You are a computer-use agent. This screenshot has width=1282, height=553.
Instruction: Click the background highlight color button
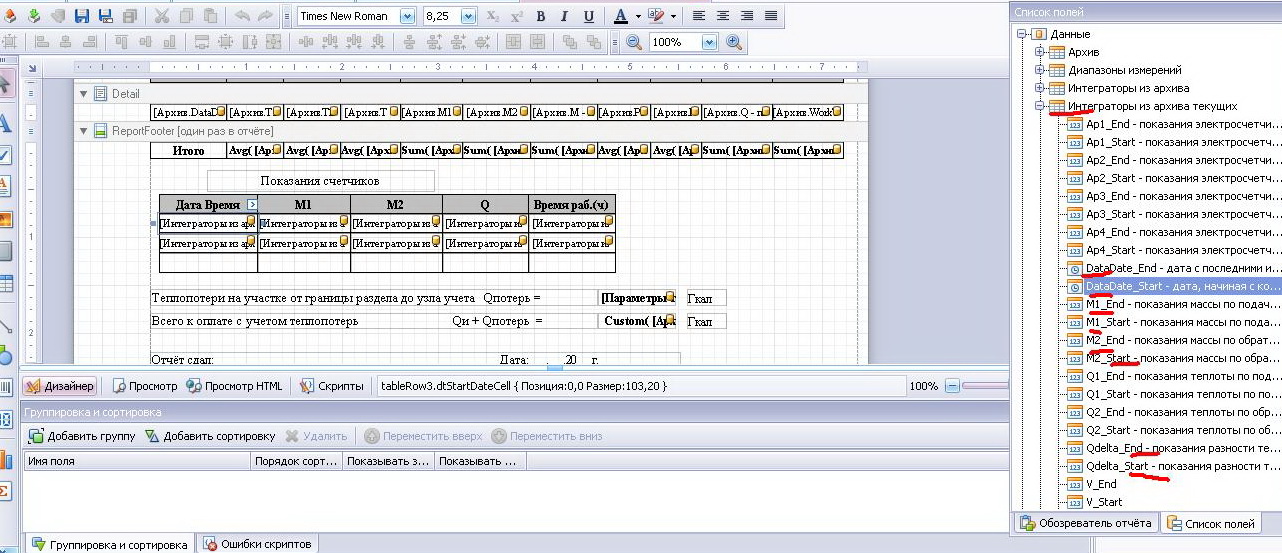[x=656, y=16]
